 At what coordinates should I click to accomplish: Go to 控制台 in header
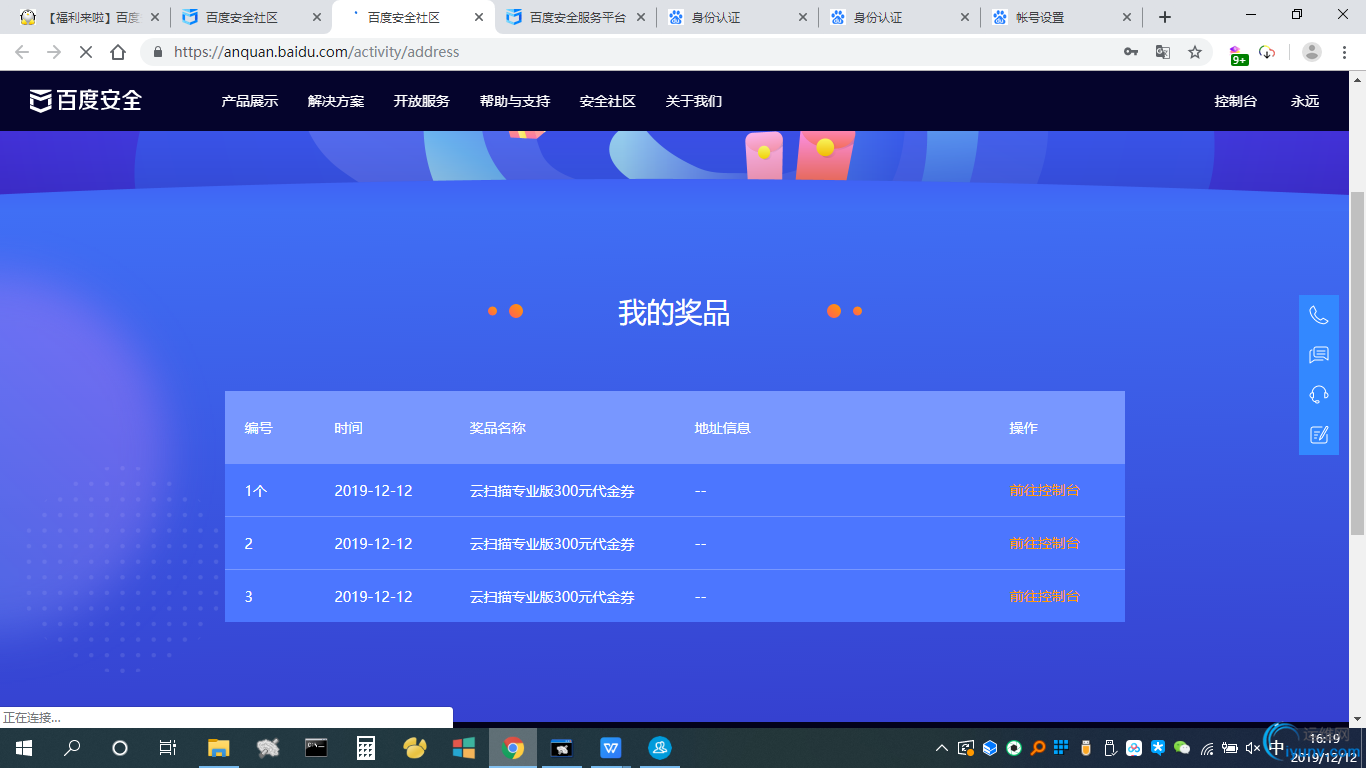[1236, 101]
